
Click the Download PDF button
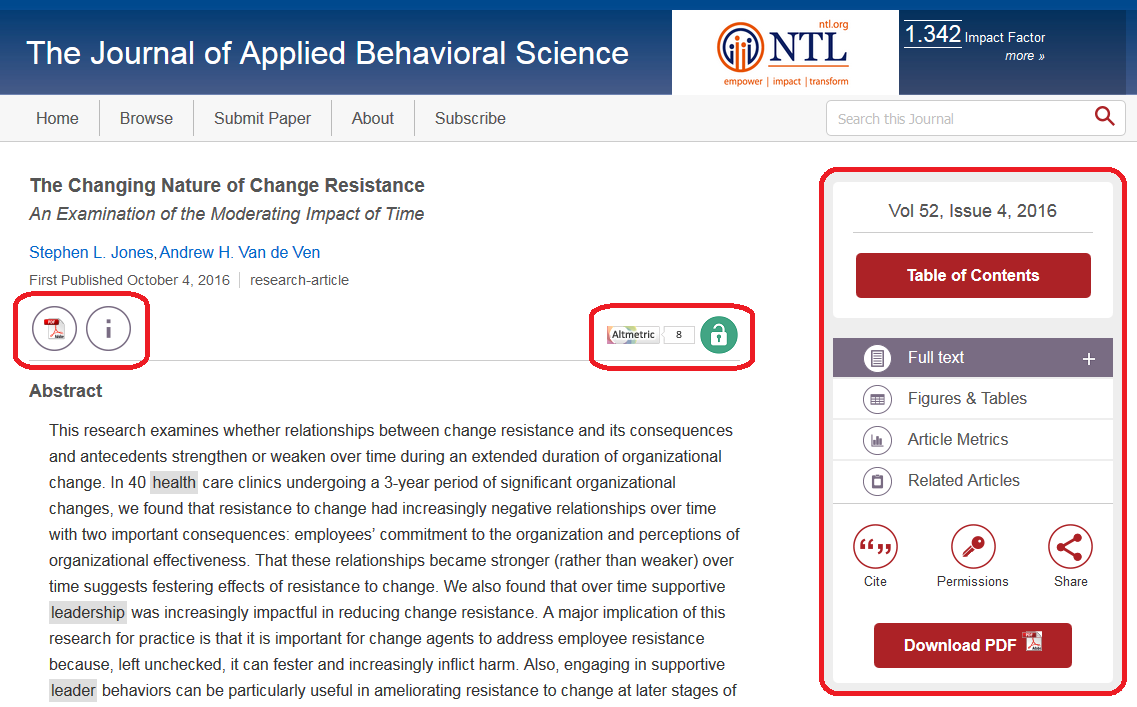(972, 645)
